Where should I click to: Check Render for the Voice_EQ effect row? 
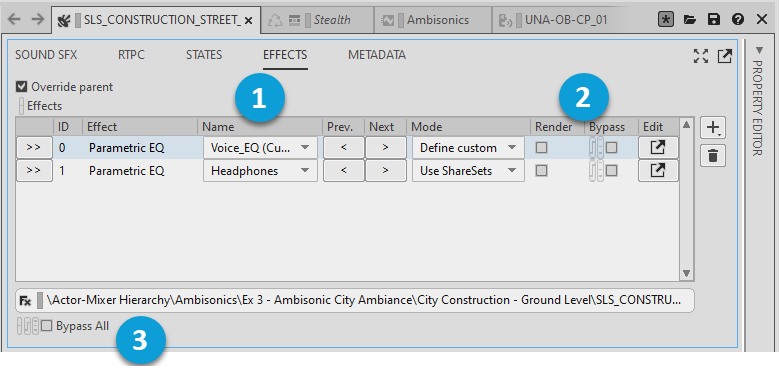tap(541, 147)
